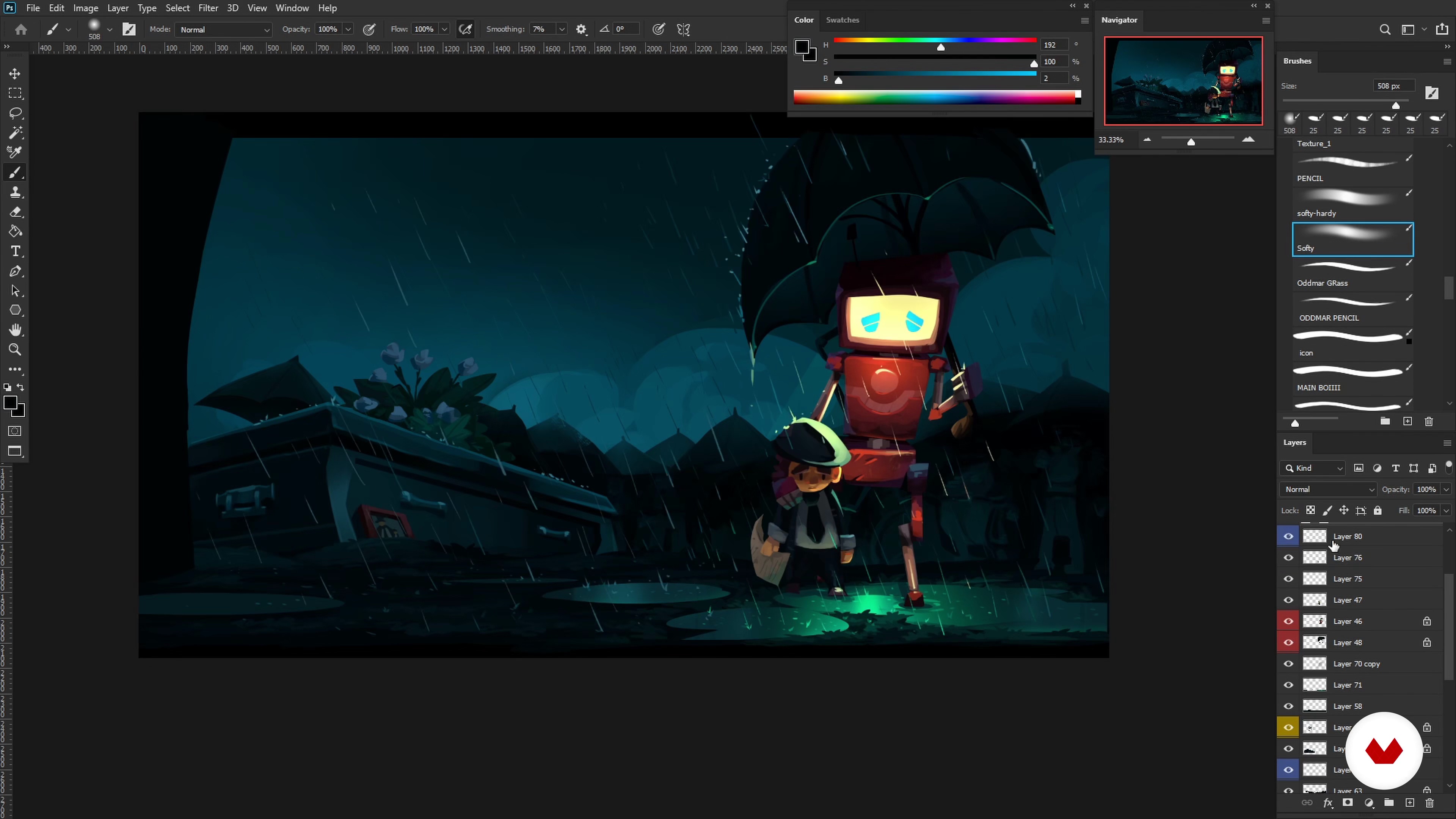The height and width of the screenshot is (819, 1456).
Task: Change the screen mode
Action: (15, 451)
